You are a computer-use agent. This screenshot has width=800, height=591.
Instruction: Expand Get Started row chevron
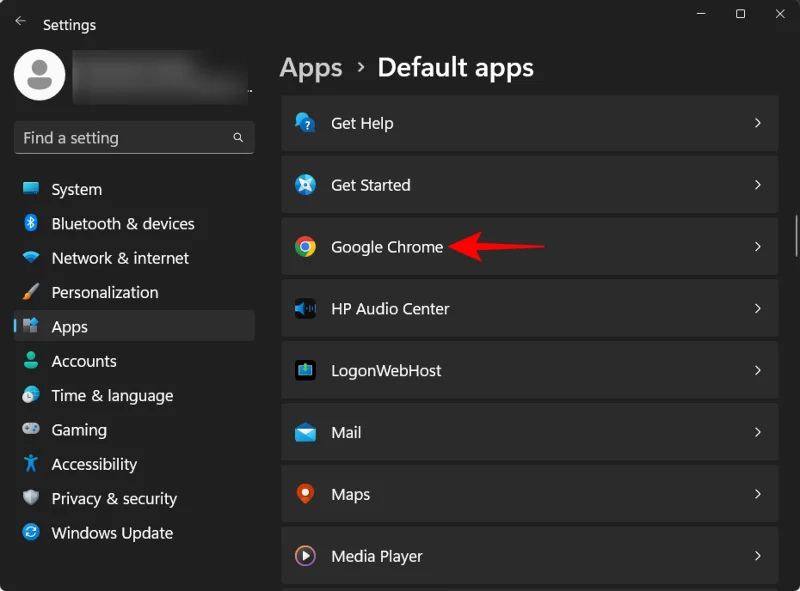click(758, 185)
